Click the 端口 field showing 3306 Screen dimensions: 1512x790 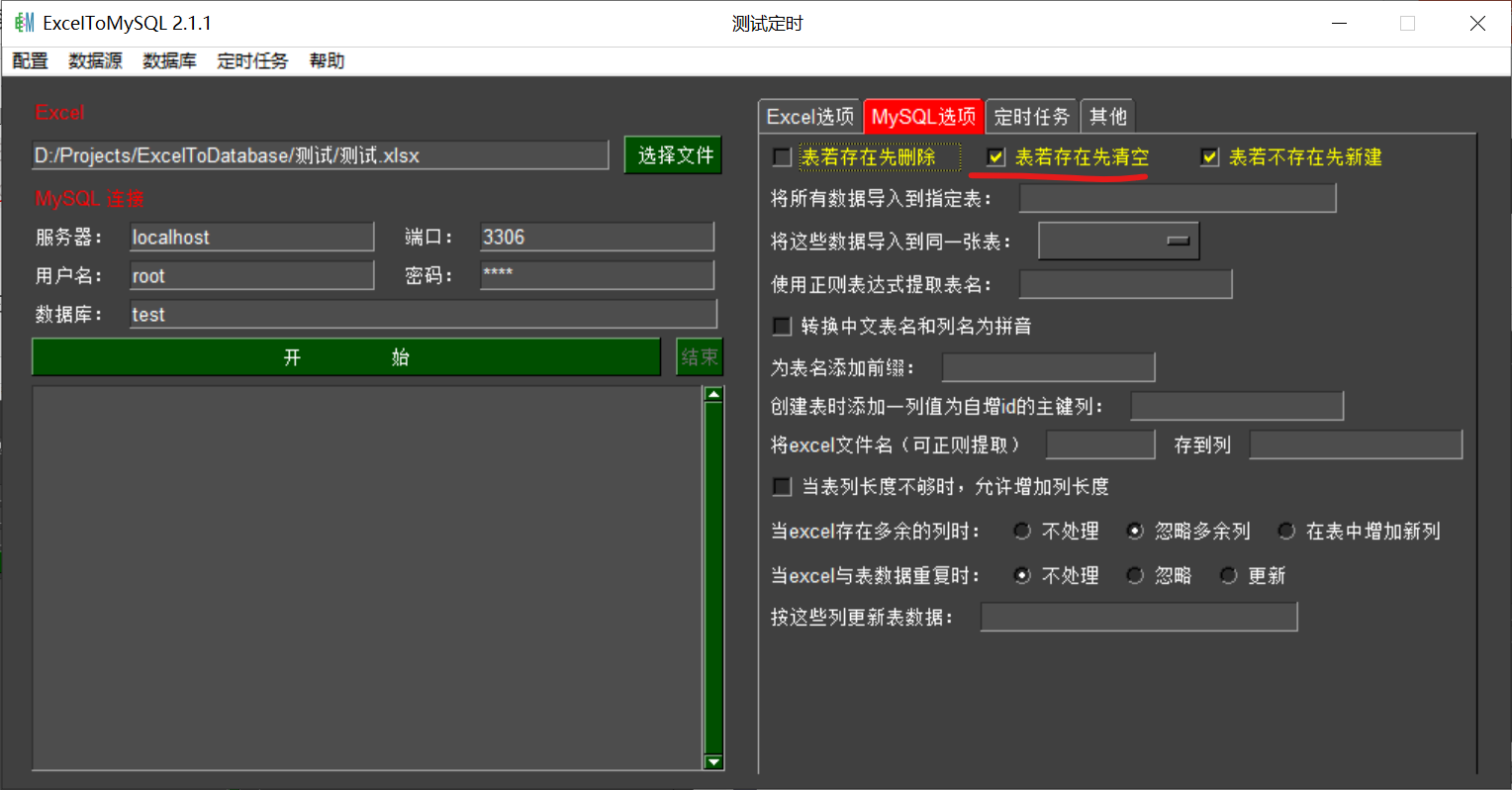point(597,237)
